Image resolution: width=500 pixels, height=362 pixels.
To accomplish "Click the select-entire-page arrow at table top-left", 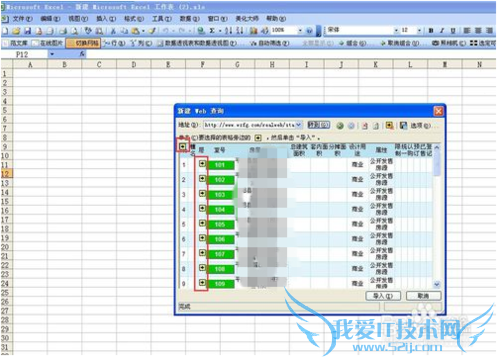I will [182, 146].
